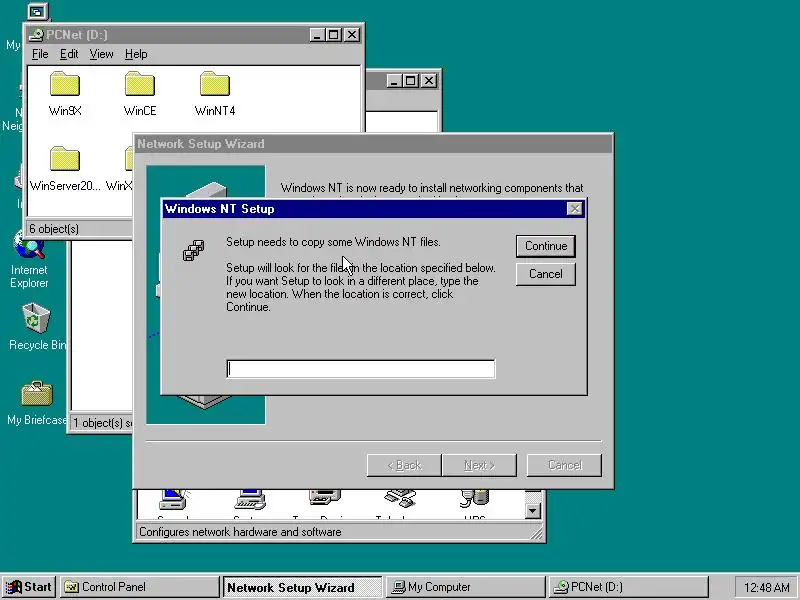Open Help menu in PCNet window
Viewport: 800px width, 600px height.
tap(136, 54)
